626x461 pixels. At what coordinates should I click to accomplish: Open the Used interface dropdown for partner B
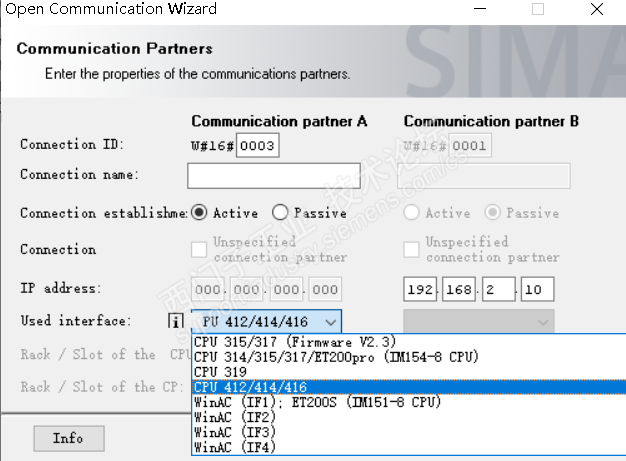pos(479,321)
